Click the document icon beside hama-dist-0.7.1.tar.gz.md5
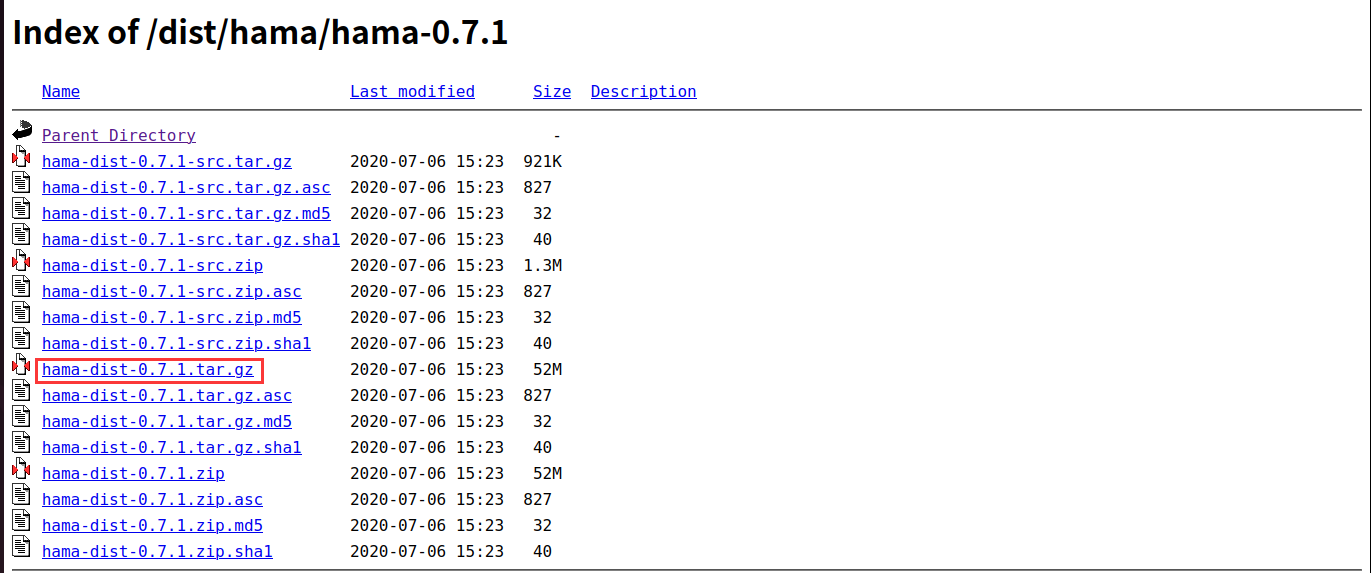The width and height of the screenshot is (1371, 573). point(22,416)
